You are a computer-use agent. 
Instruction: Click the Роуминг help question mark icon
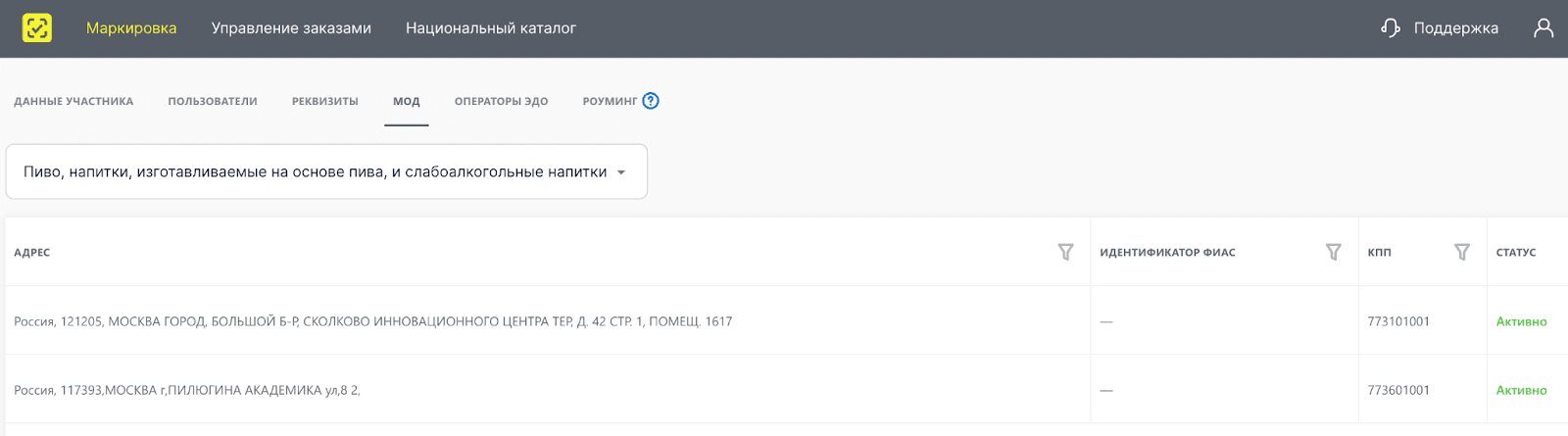tap(651, 101)
